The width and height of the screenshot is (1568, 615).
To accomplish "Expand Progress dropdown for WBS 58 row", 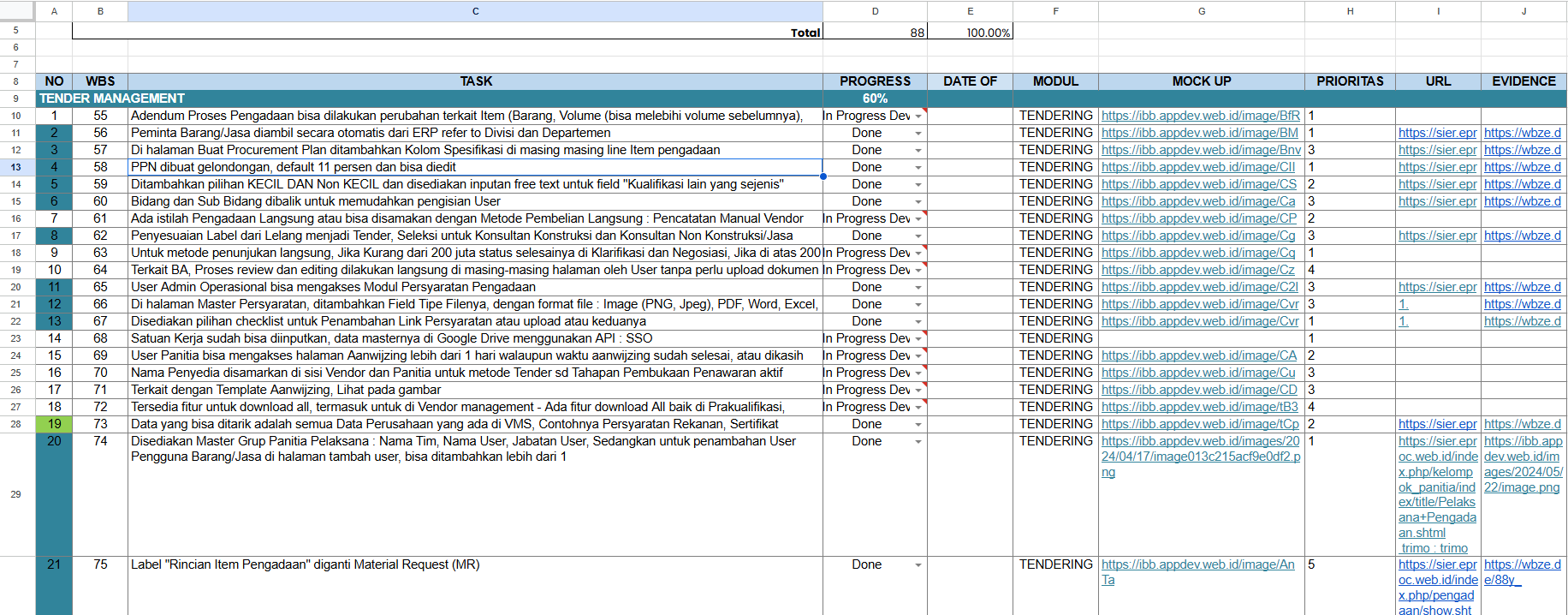I will click(x=918, y=167).
